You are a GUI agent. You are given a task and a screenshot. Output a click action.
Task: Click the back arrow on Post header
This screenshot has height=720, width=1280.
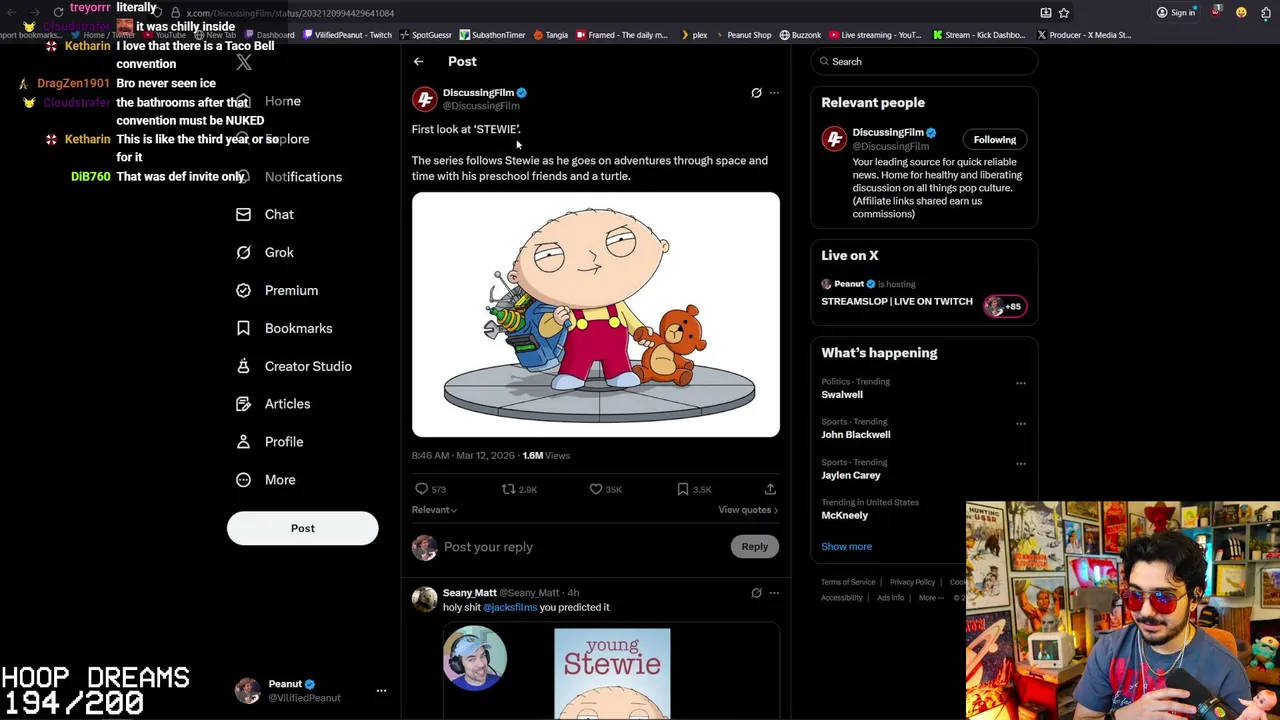point(418,62)
